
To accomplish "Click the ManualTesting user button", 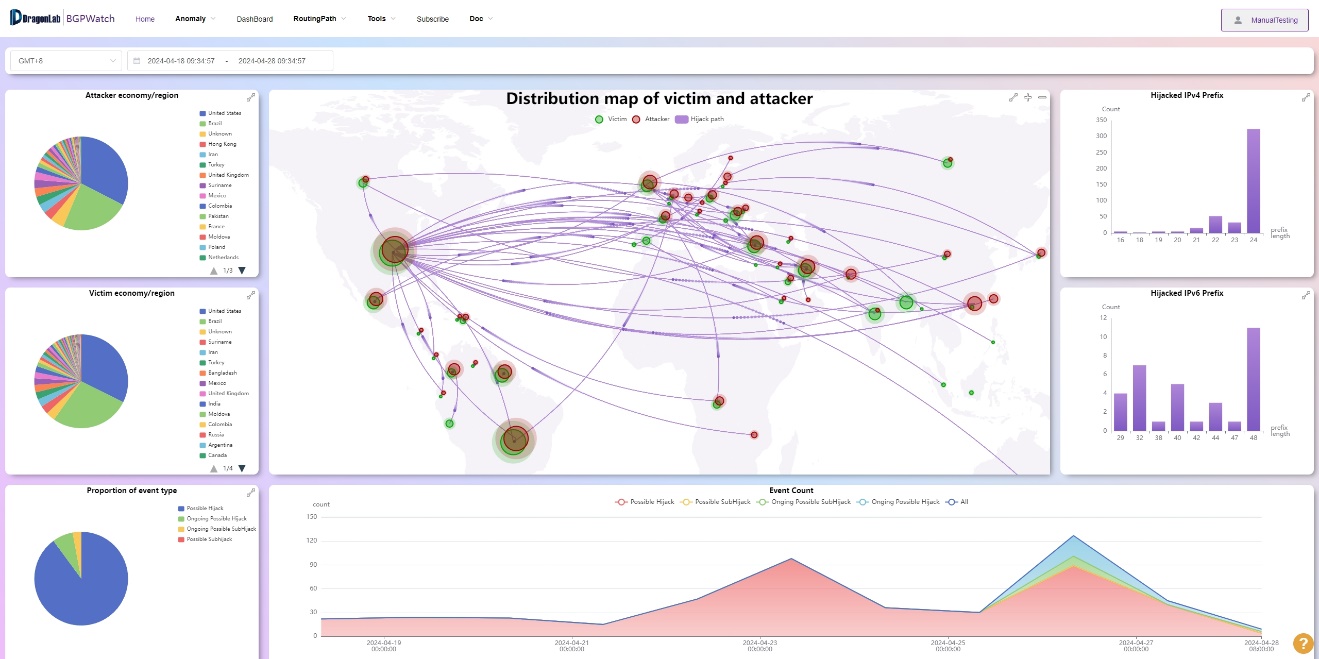I will 1264,20.
